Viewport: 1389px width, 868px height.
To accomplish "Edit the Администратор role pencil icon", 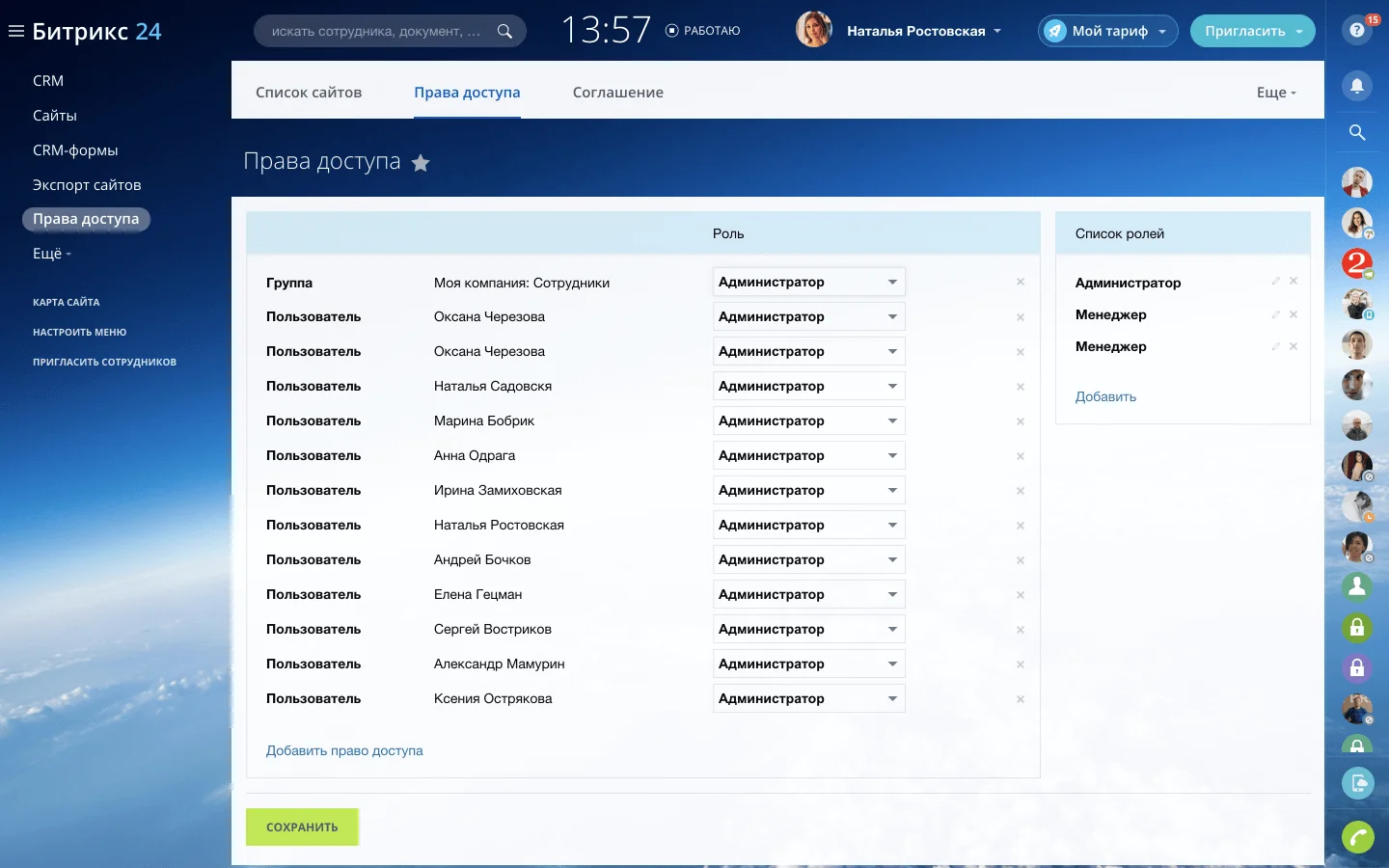I will 1275,282.
